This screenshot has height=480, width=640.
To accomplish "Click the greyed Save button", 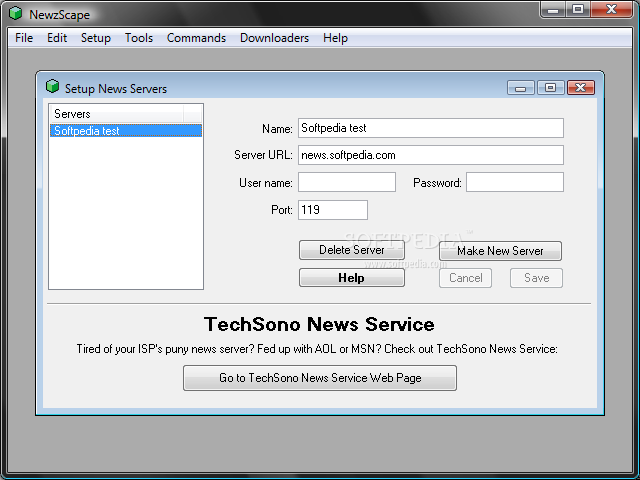I will coord(536,278).
